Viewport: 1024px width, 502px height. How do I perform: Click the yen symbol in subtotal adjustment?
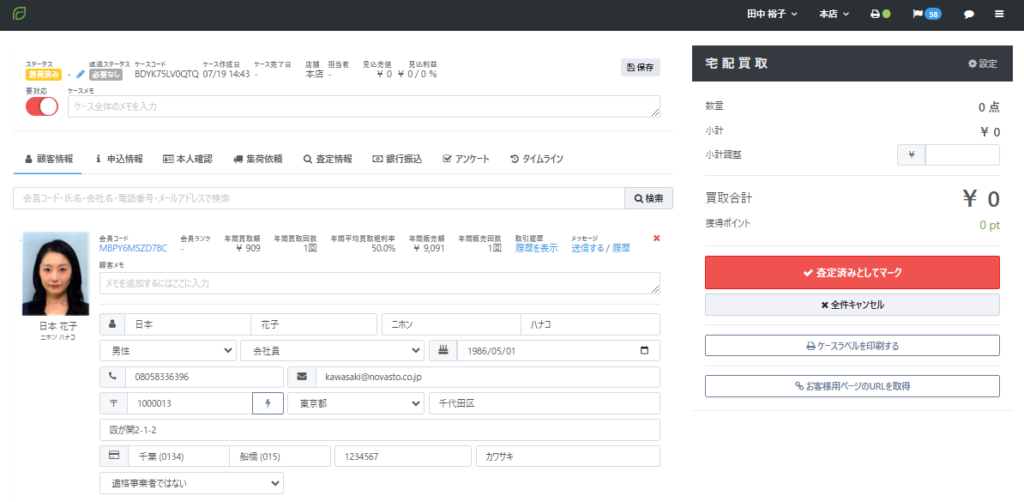912,155
